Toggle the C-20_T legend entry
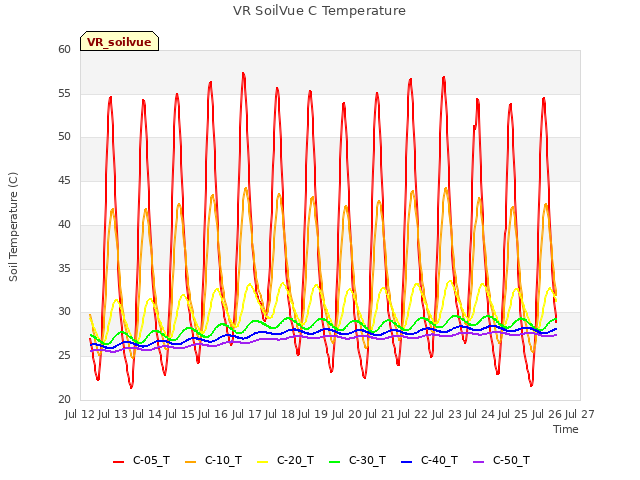This screenshot has width=640, height=480. [x=285, y=460]
